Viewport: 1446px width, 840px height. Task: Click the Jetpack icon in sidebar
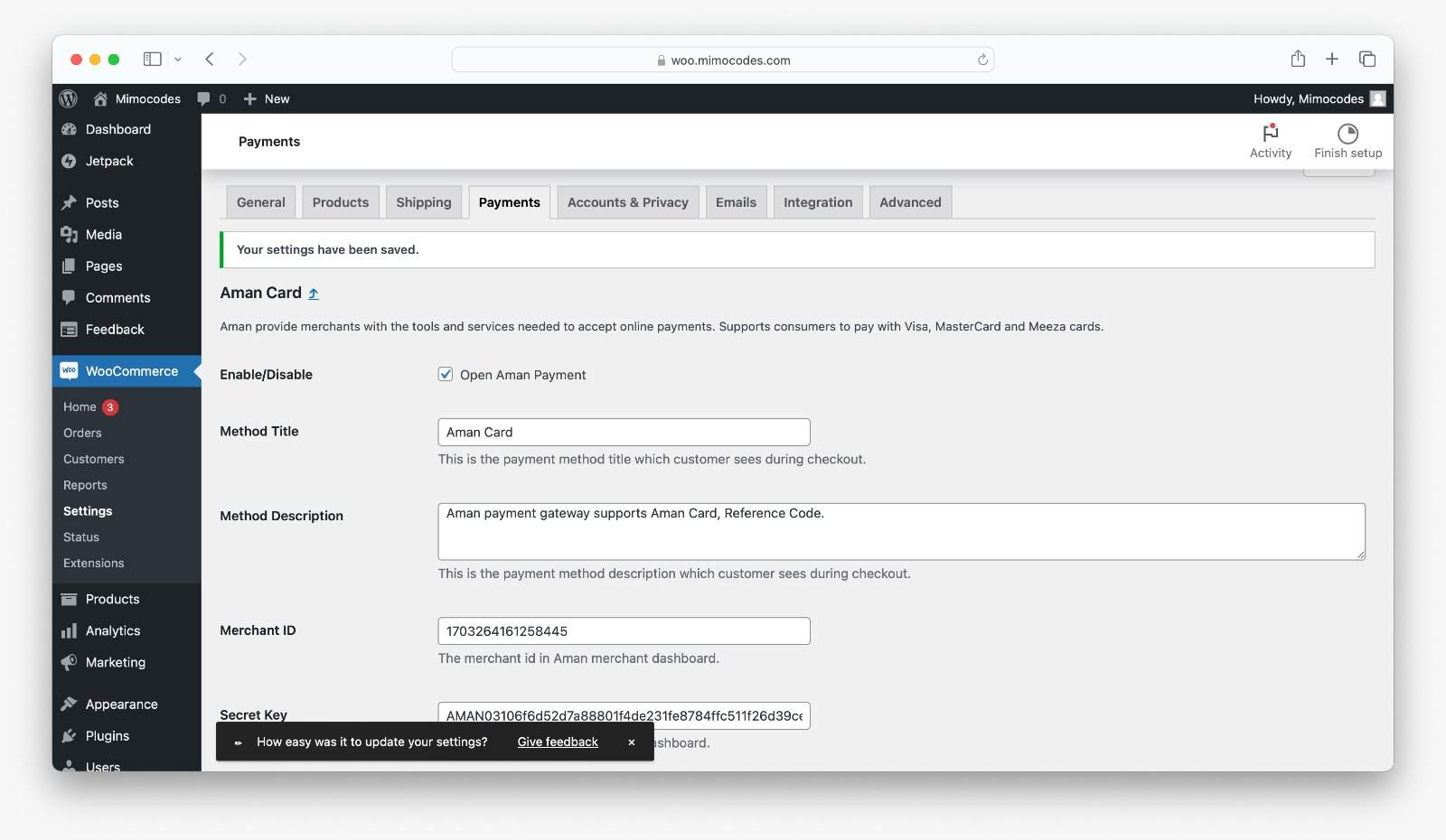coord(69,161)
